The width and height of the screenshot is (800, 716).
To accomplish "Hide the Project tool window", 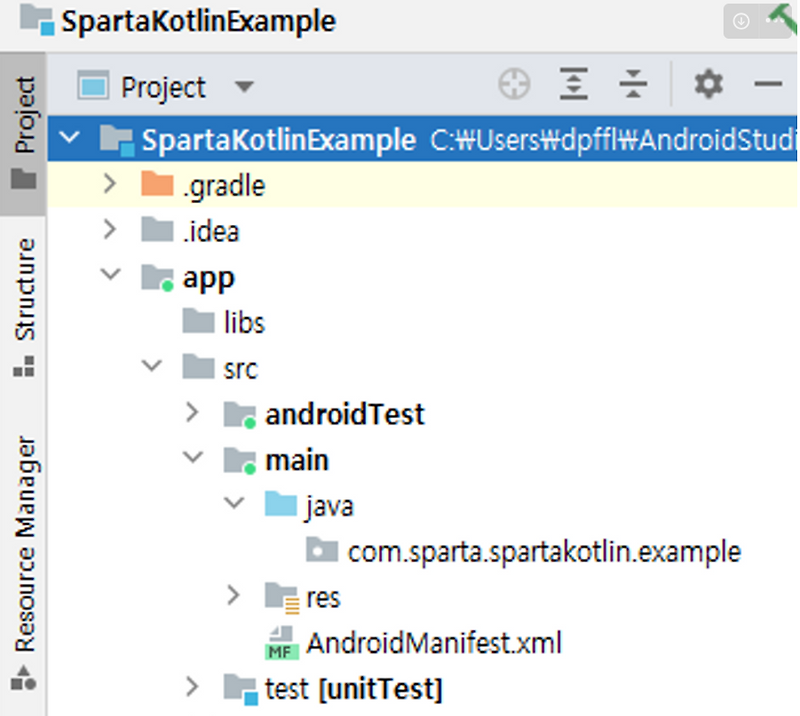I will 768,85.
